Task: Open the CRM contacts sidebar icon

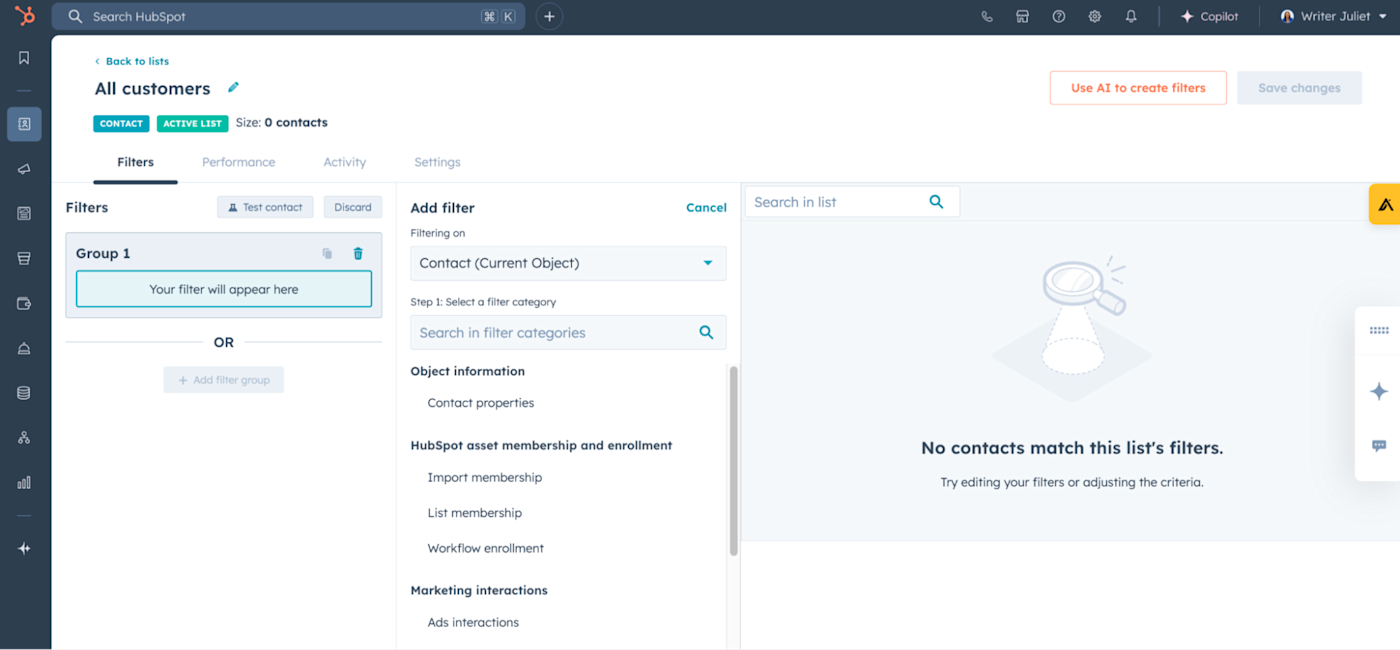Action: tap(24, 124)
